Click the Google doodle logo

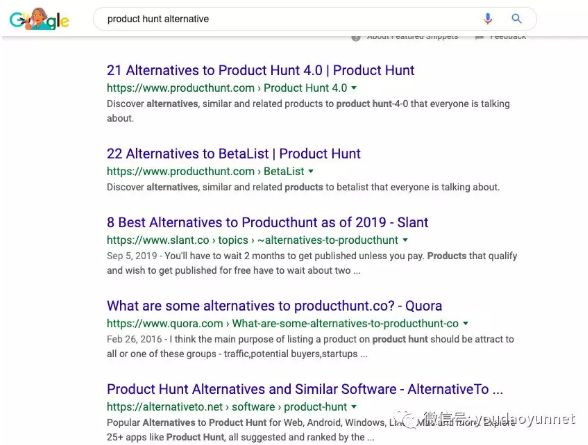(39, 19)
